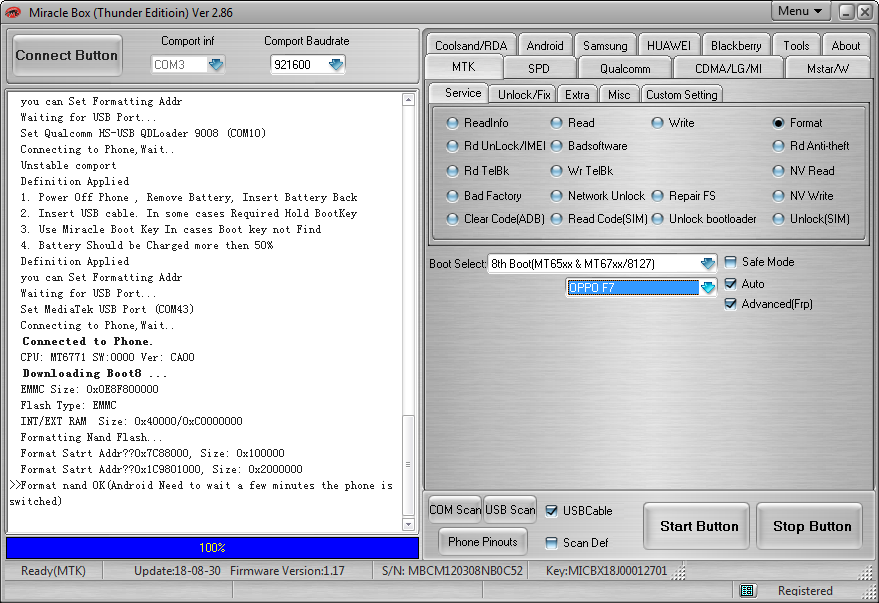Switch to the Mstar/W tab
This screenshot has width=879, height=603.
point(828,68)
